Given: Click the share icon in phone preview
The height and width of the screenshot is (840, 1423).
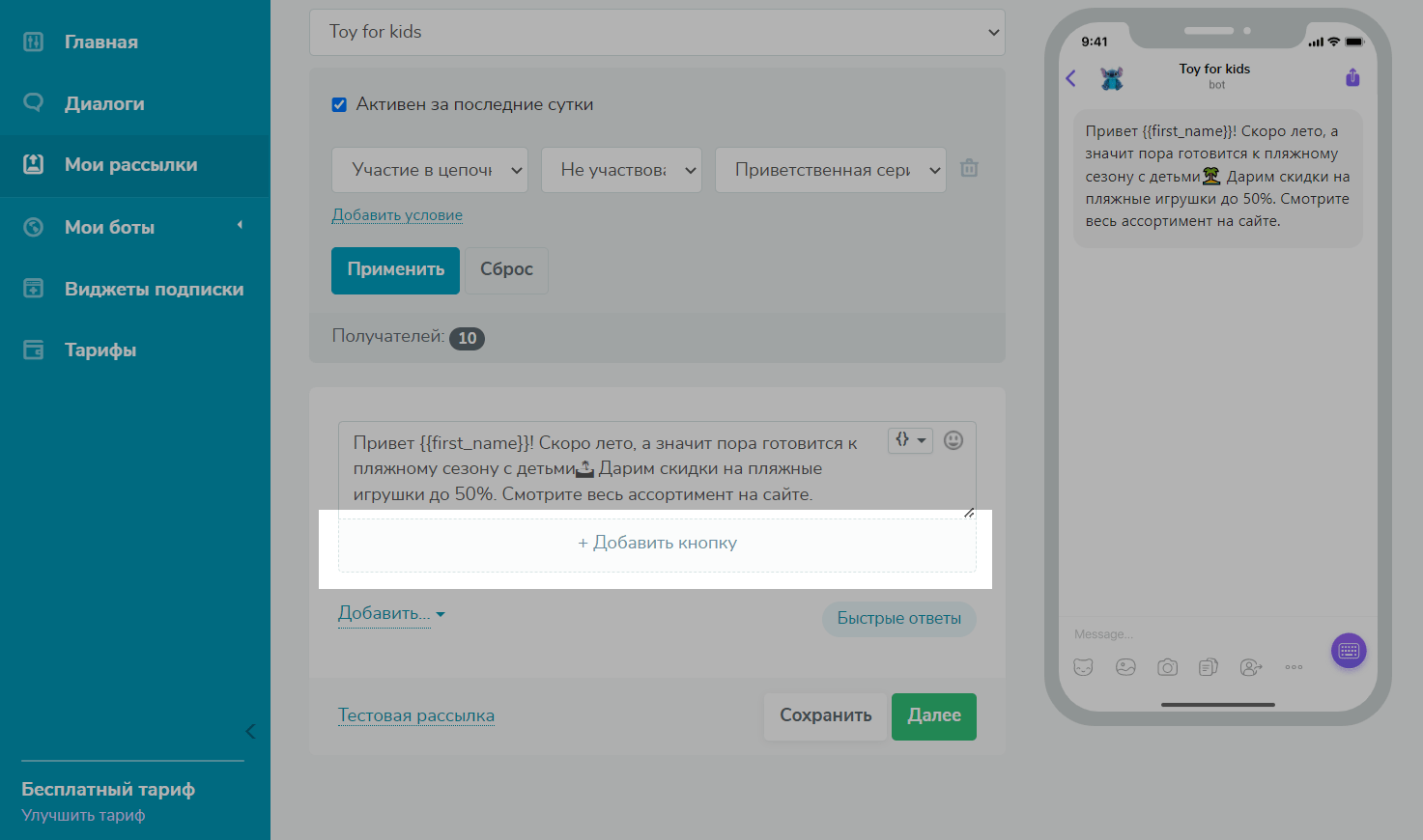Looking at the screenshot, I should [1352, 78].
